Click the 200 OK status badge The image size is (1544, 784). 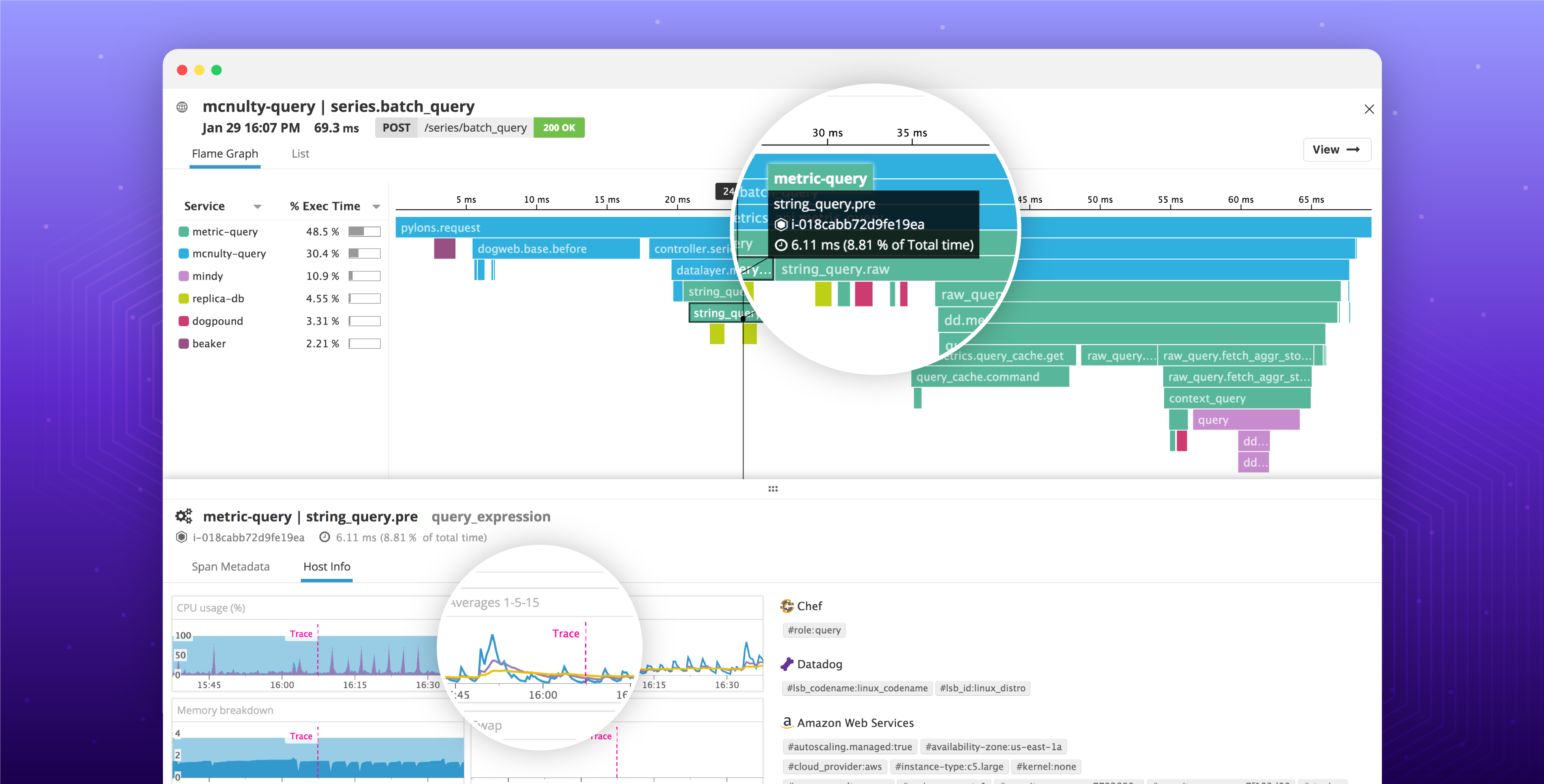click(559, 127)
